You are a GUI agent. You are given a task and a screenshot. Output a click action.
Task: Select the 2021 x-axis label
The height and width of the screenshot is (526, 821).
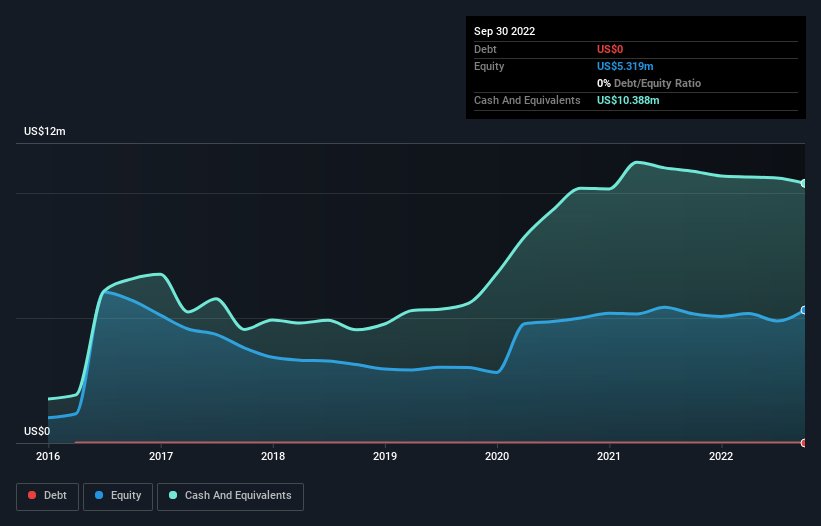pyautogui.click(x=609, y=456)
